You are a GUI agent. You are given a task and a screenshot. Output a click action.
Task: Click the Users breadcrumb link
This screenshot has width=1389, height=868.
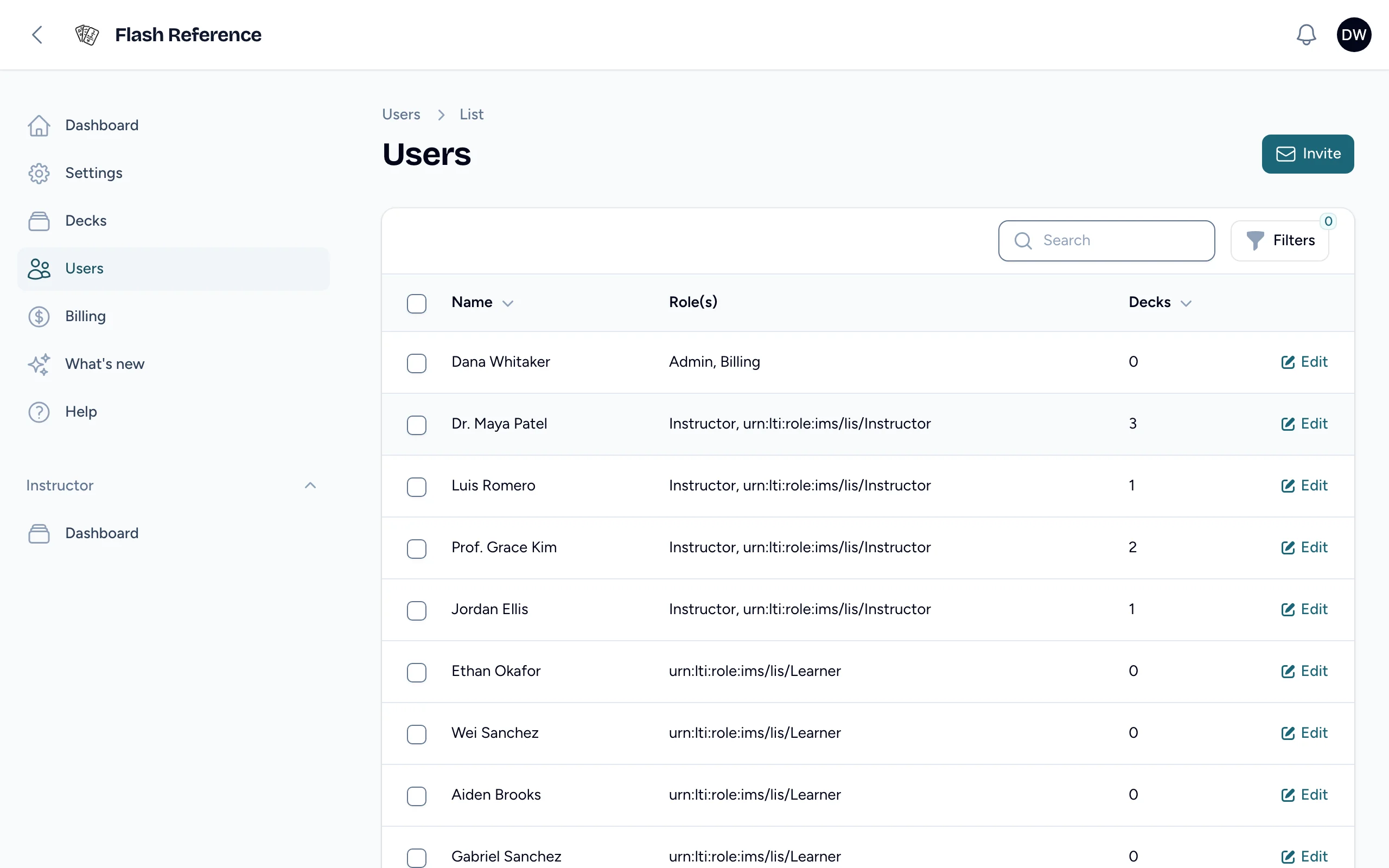[x=400, y=114]
